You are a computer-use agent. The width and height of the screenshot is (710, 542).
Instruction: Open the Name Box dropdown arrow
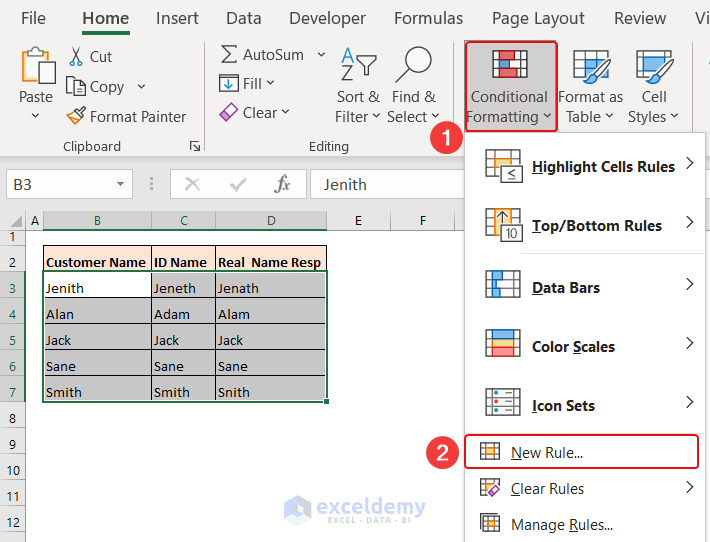point(120,184)
